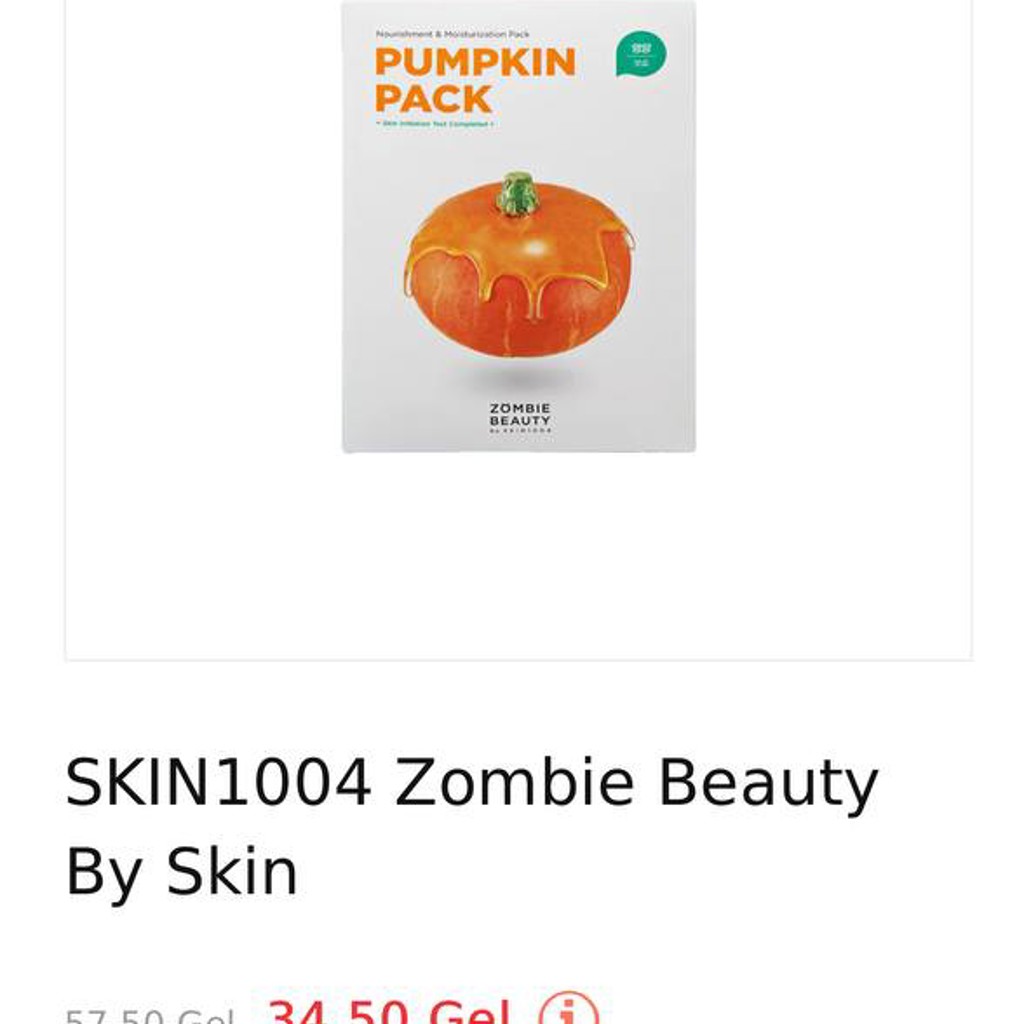Click the dripping orange pumpkin illustration
The width and height of the screenshot is (1024, 1024).
(519, 264)
